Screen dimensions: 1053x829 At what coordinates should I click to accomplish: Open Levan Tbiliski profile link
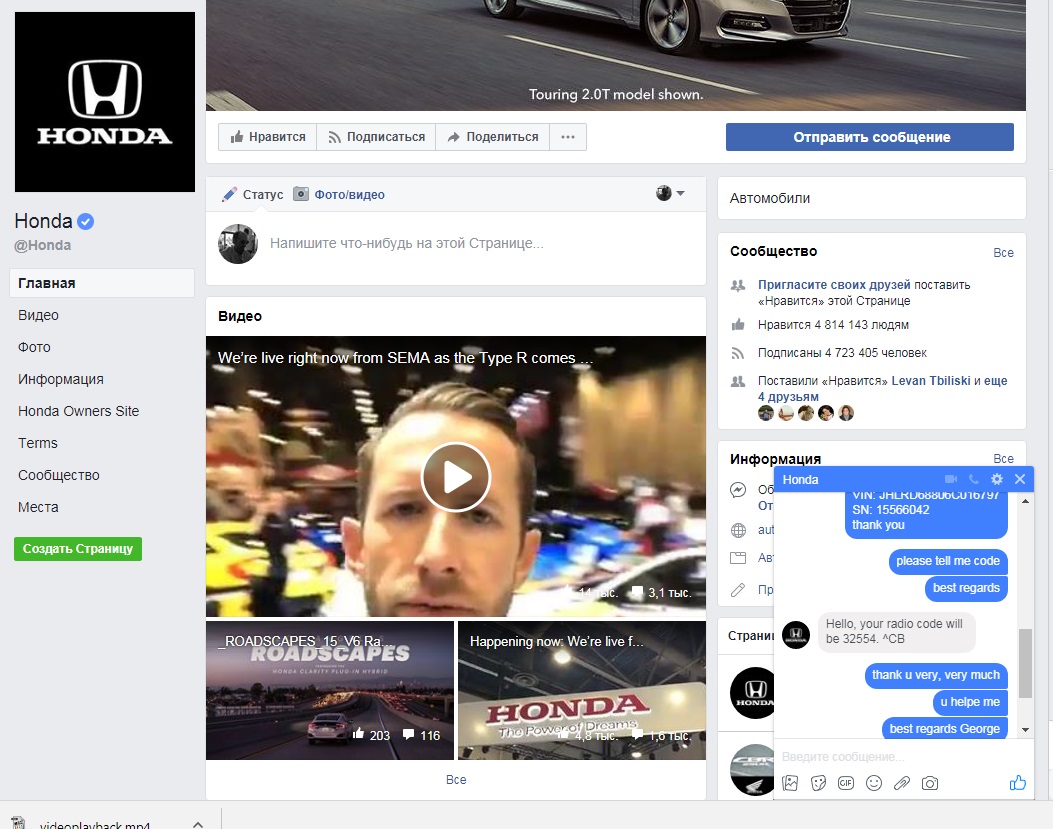[x=931, y=380]
